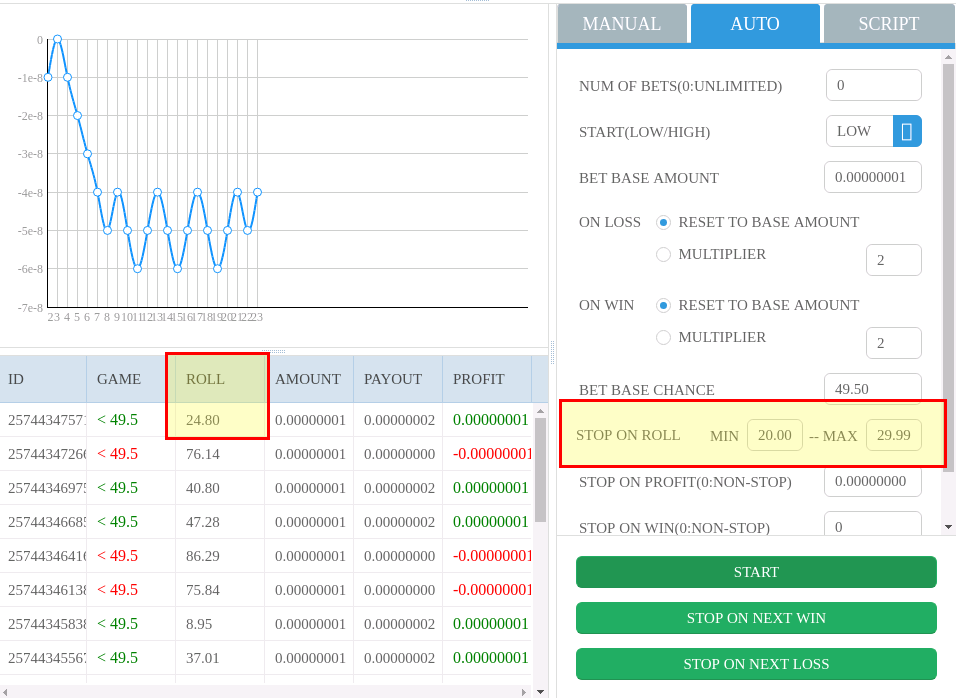Screen dimensions: 956x698
Task: Select the roll value 76.14 cell
Action: click(x=220, y=454)
